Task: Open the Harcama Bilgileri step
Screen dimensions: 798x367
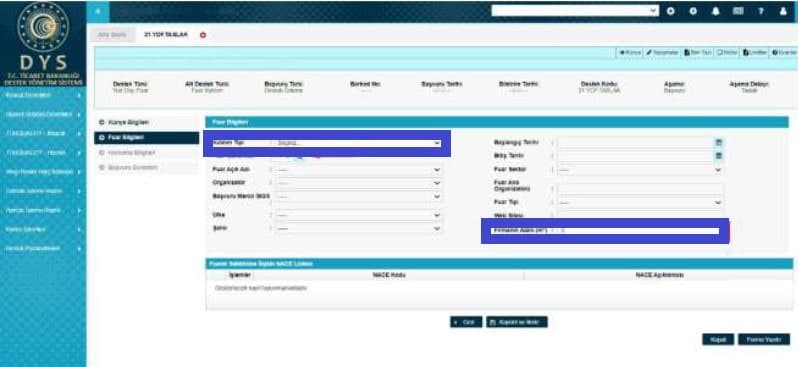Action: (x=147, y=153)
